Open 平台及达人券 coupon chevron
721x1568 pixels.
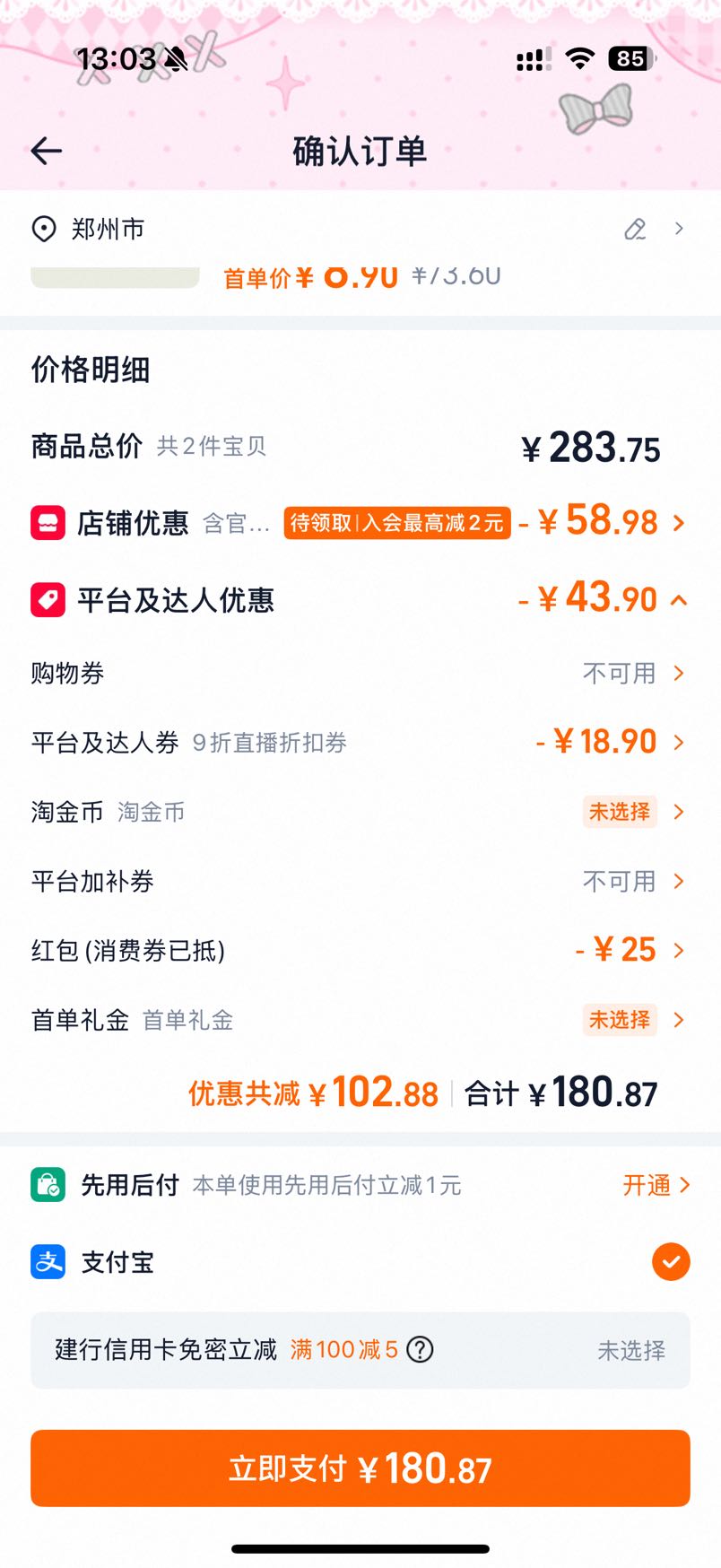(679, 742)
